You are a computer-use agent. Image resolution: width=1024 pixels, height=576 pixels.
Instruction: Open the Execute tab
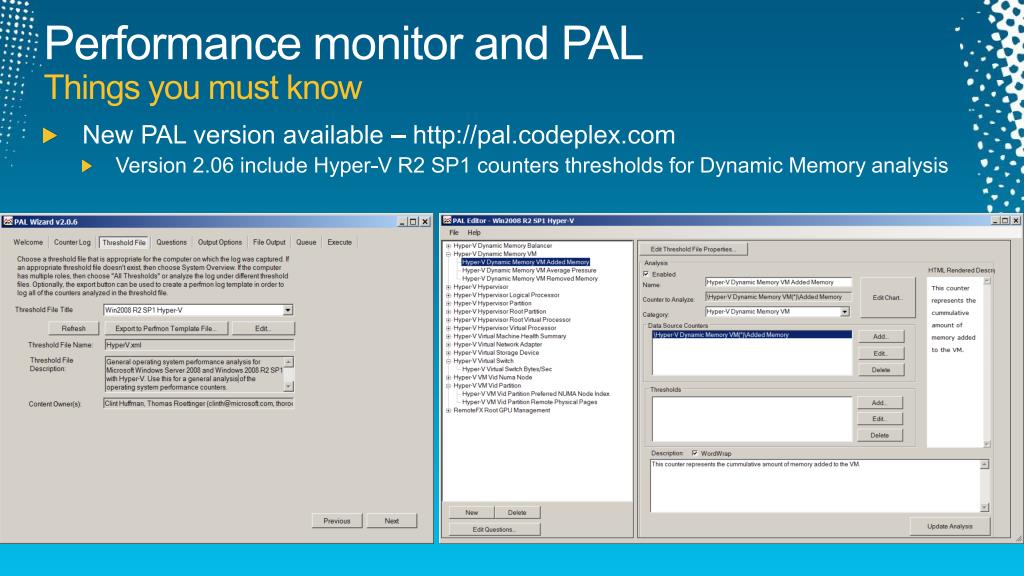coord(339,242)
